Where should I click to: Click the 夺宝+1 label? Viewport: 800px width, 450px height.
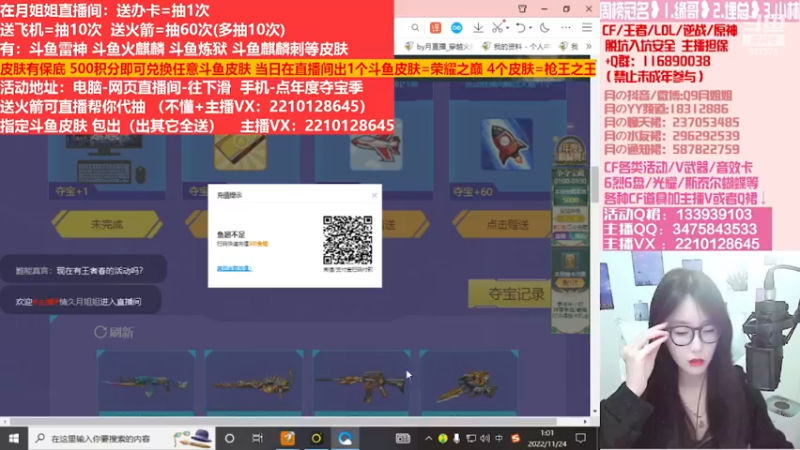tap(71, 191)
